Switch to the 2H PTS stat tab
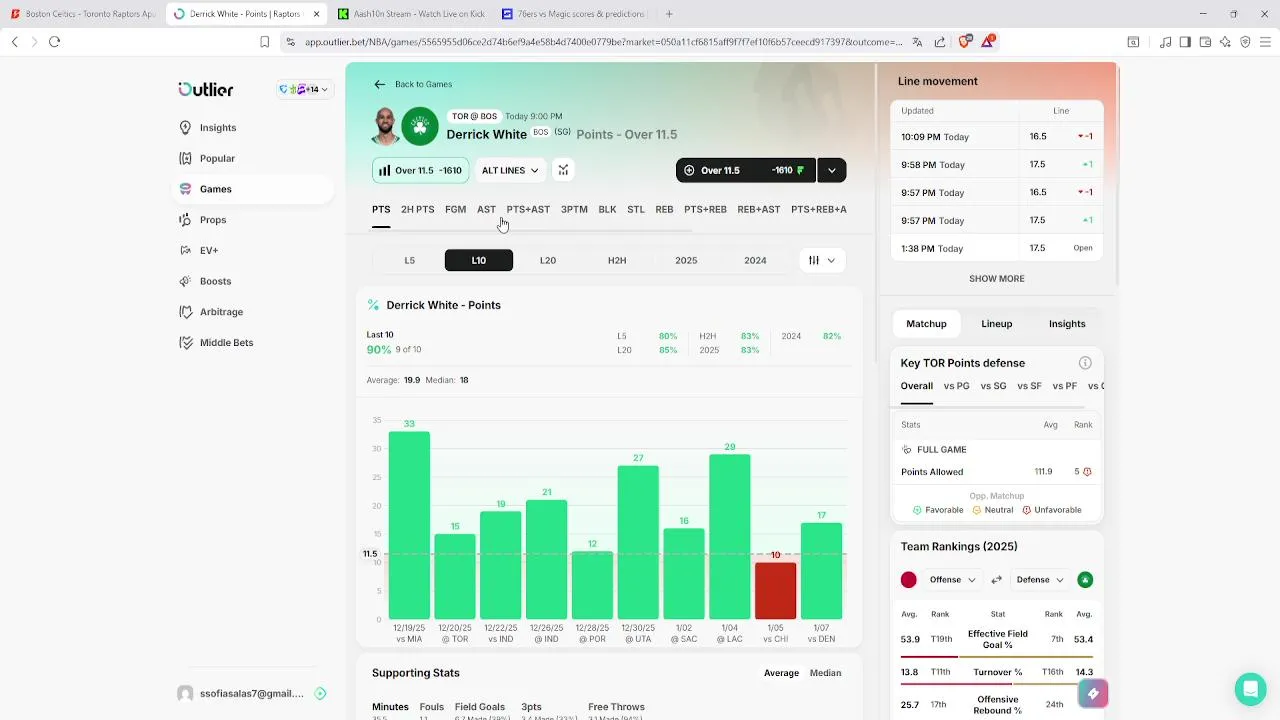1280x720 pixels. click(417, 209)
